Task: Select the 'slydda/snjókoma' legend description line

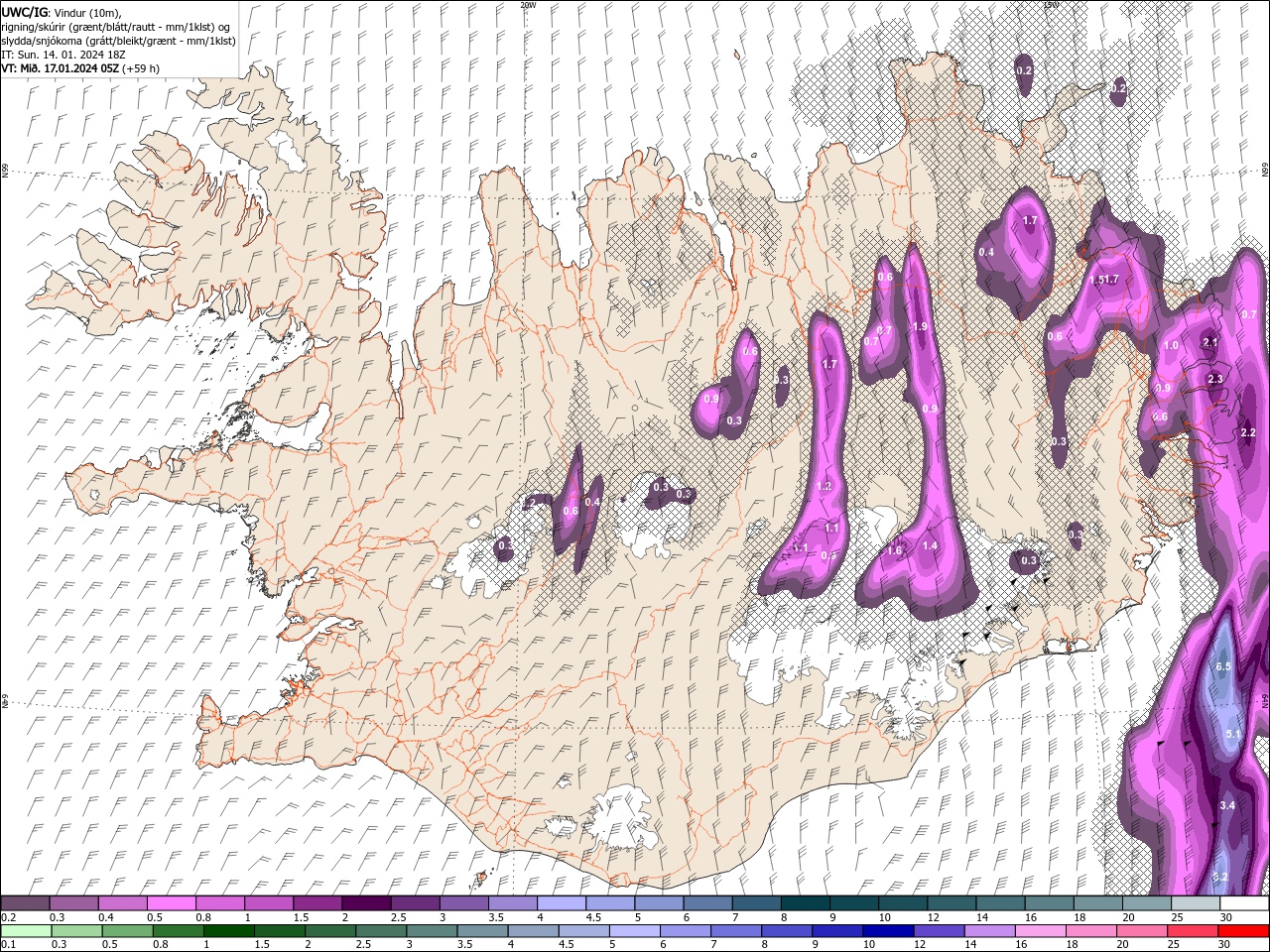Action: coord(118,41)
